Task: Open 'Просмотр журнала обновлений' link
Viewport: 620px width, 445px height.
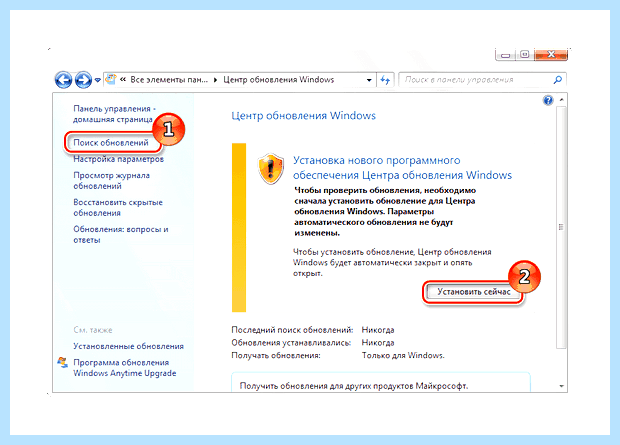Action: [x=112, y=181]
